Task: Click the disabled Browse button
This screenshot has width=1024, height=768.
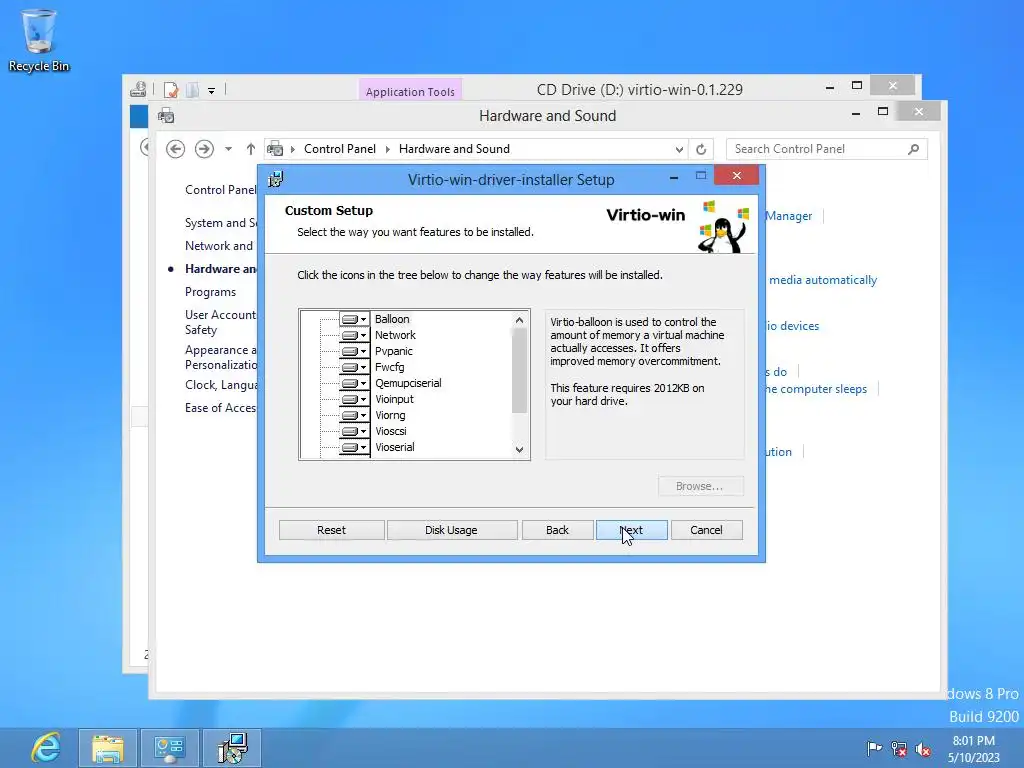Action: click(700, 487)
